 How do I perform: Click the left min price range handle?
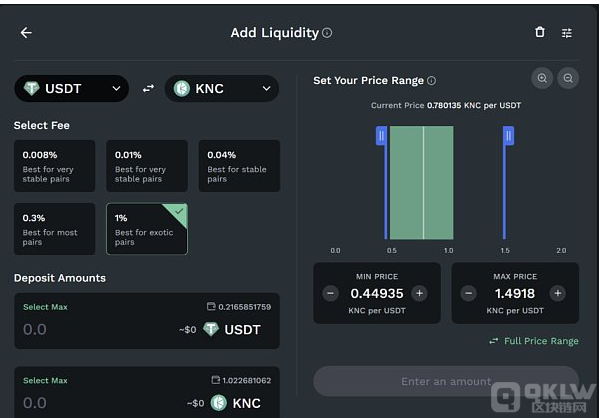382,136
